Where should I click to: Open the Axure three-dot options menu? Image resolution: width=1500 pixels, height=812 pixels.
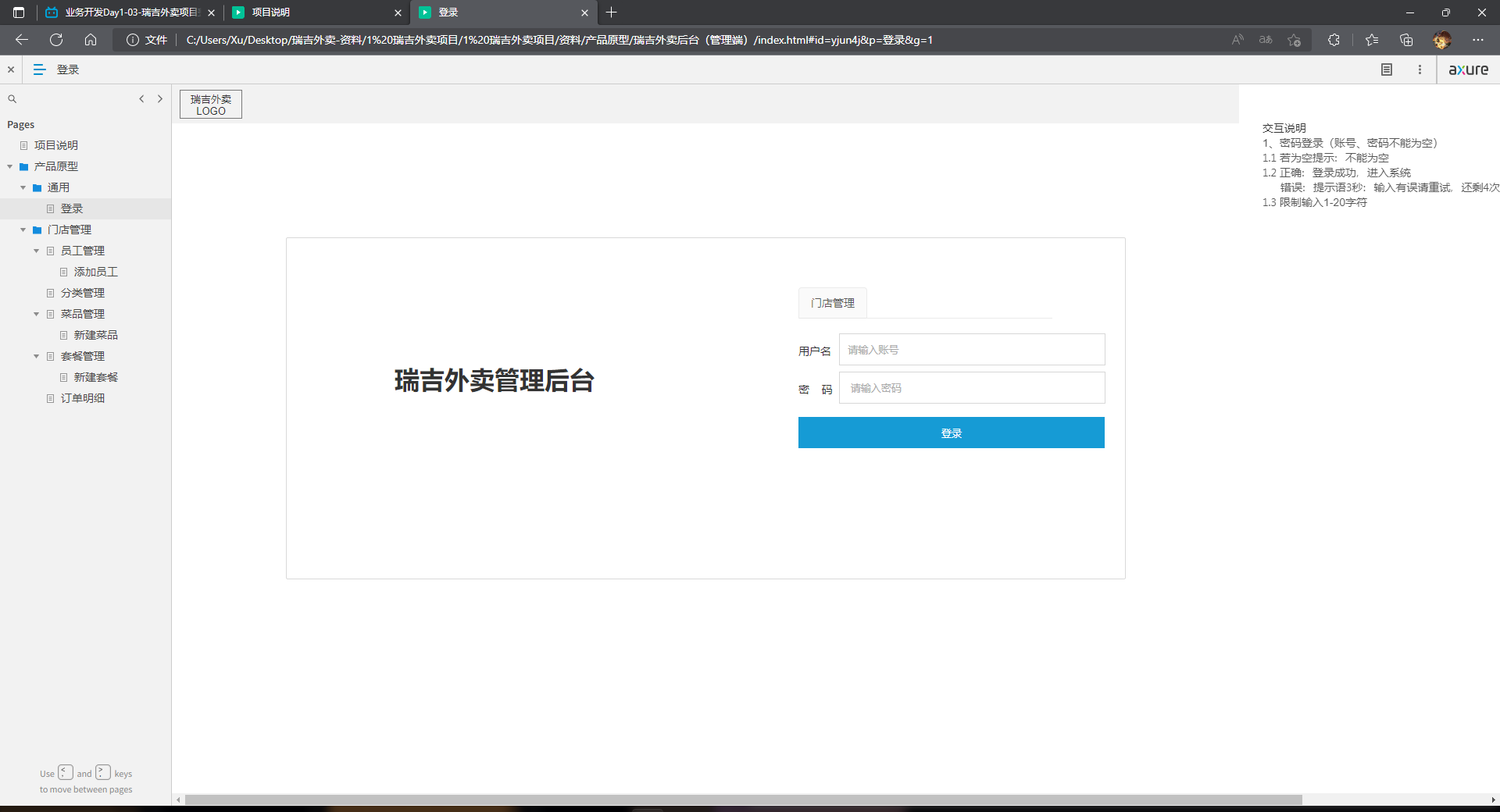click(1420, 69)
